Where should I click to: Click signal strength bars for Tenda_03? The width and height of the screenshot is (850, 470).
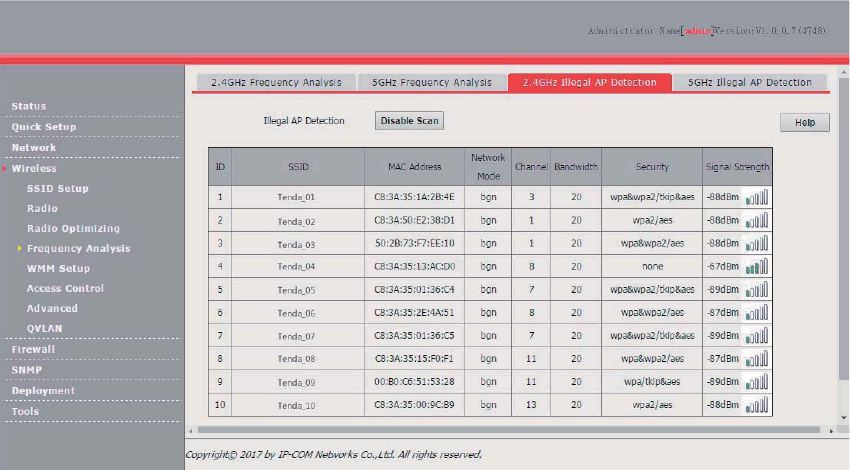[757, 243]
